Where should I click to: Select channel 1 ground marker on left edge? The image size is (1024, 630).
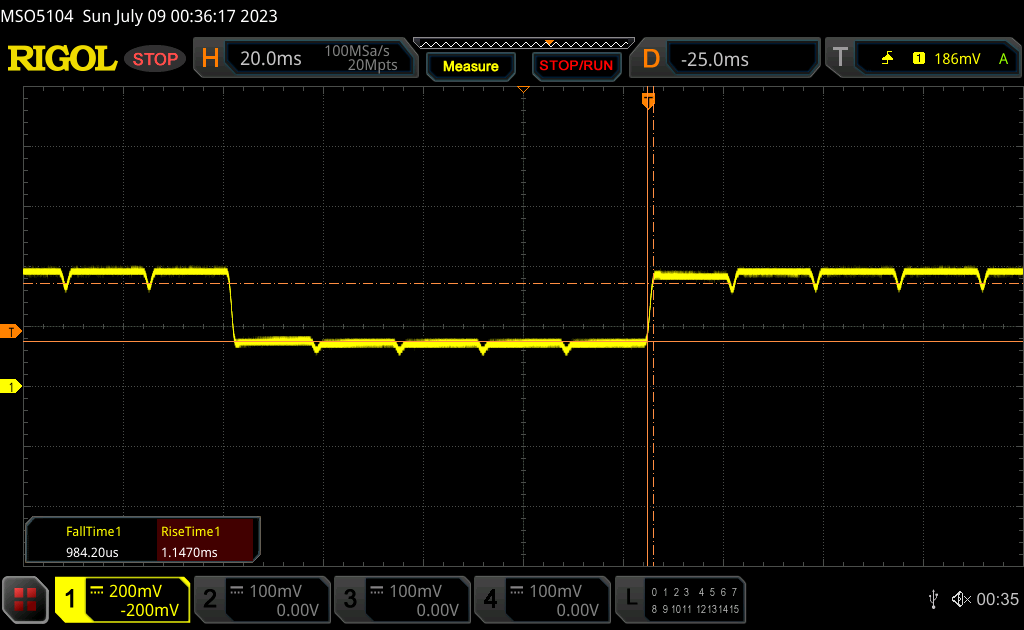[11, 386]
